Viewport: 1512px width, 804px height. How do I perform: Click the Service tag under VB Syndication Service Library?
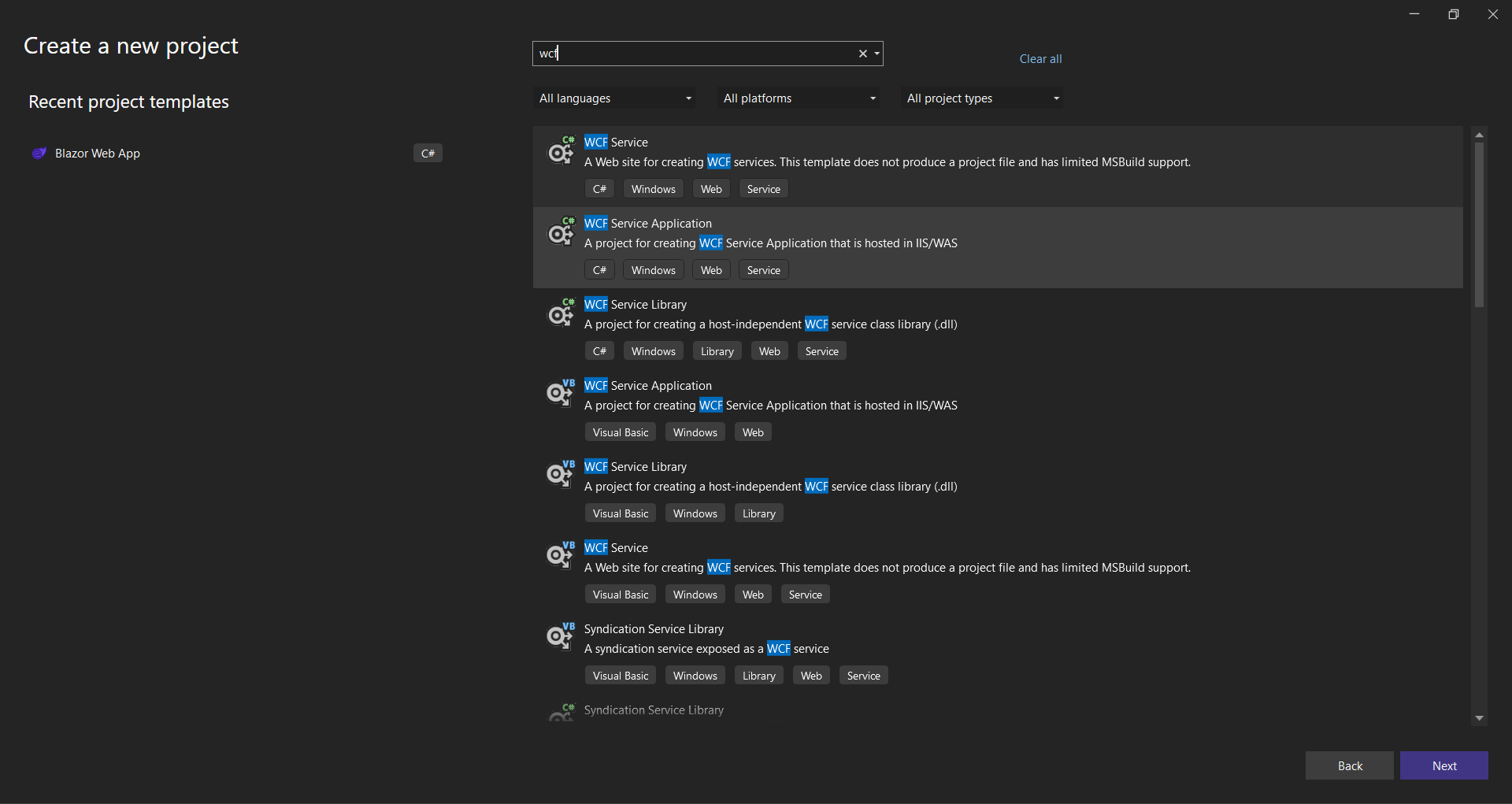(x=863, y=676)
